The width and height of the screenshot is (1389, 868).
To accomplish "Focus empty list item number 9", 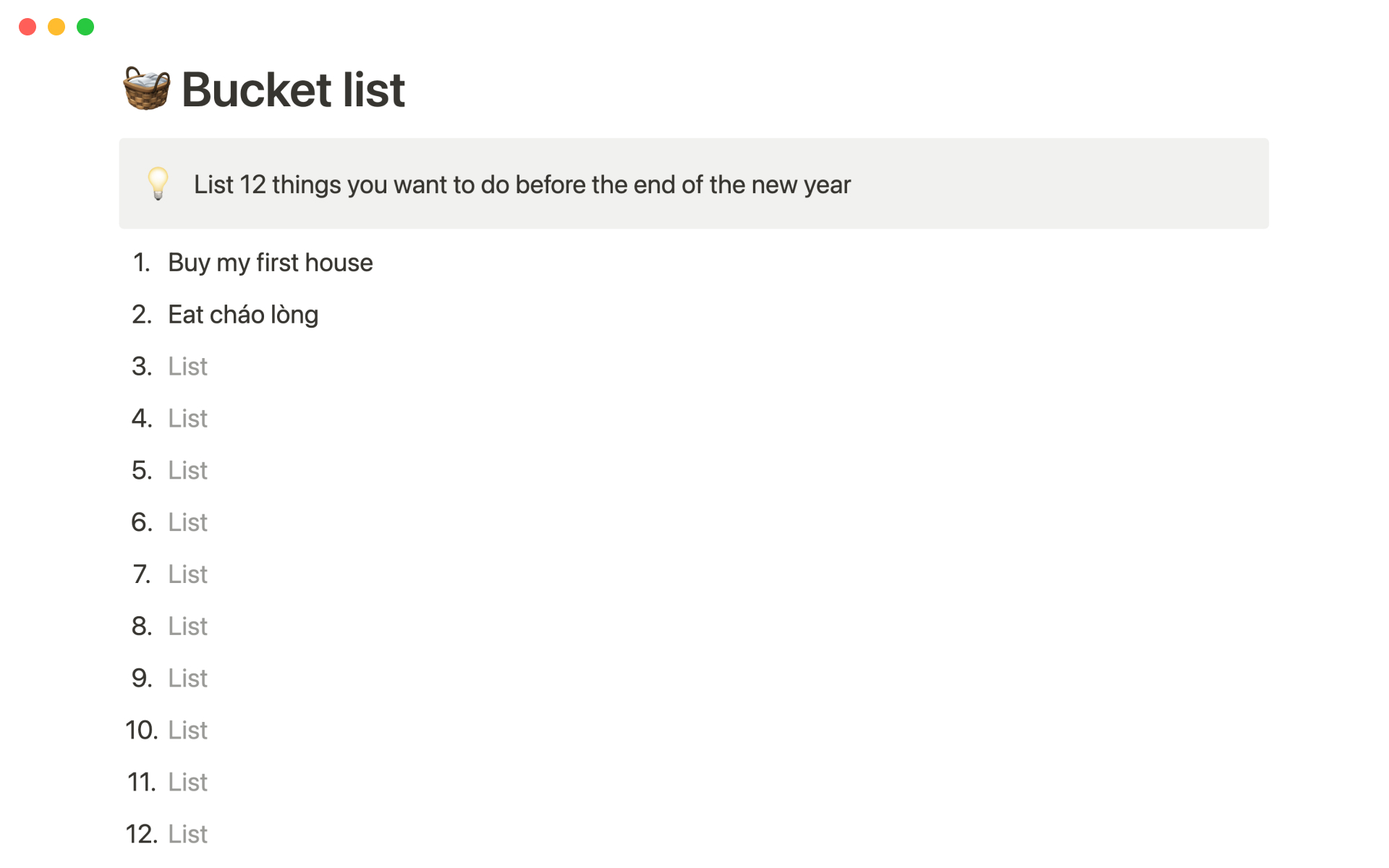I will (x=188, y=678).
